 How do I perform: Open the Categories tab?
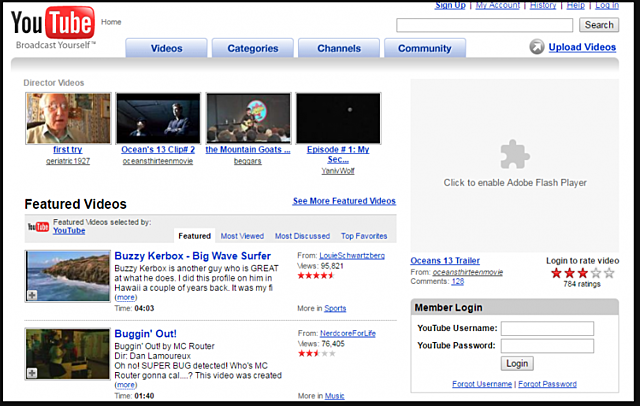pos(253,48)
